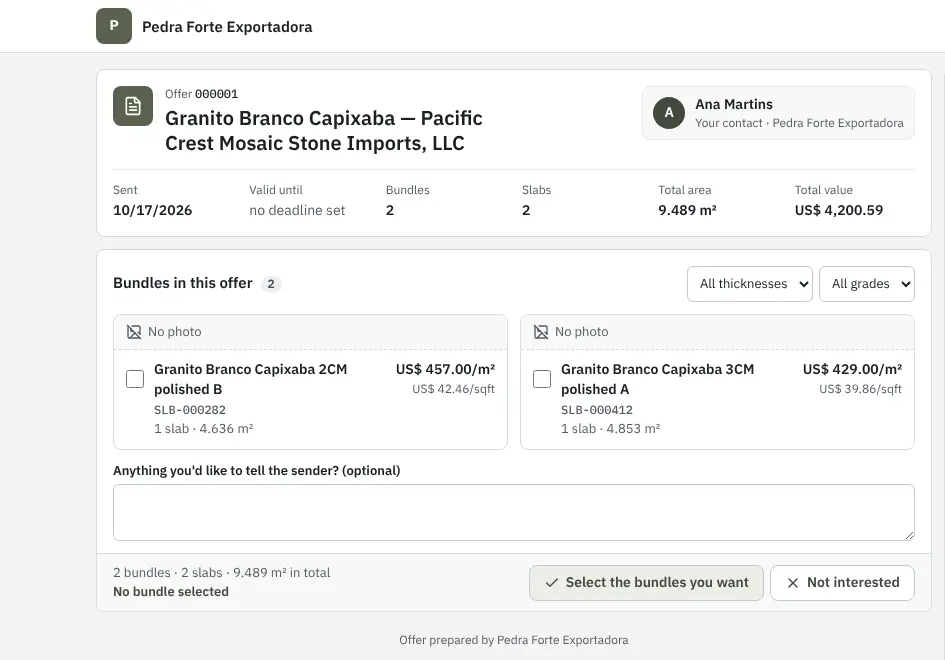Click the '1 slab · 4.636 m²' text
945x660 pixels.
tap(204, 429)
